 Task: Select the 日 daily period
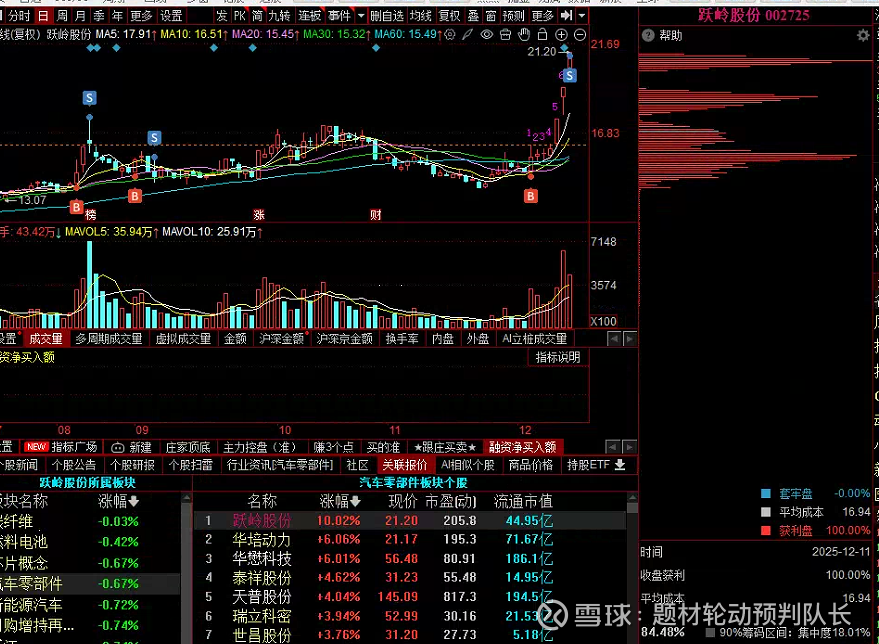[43, 16]
